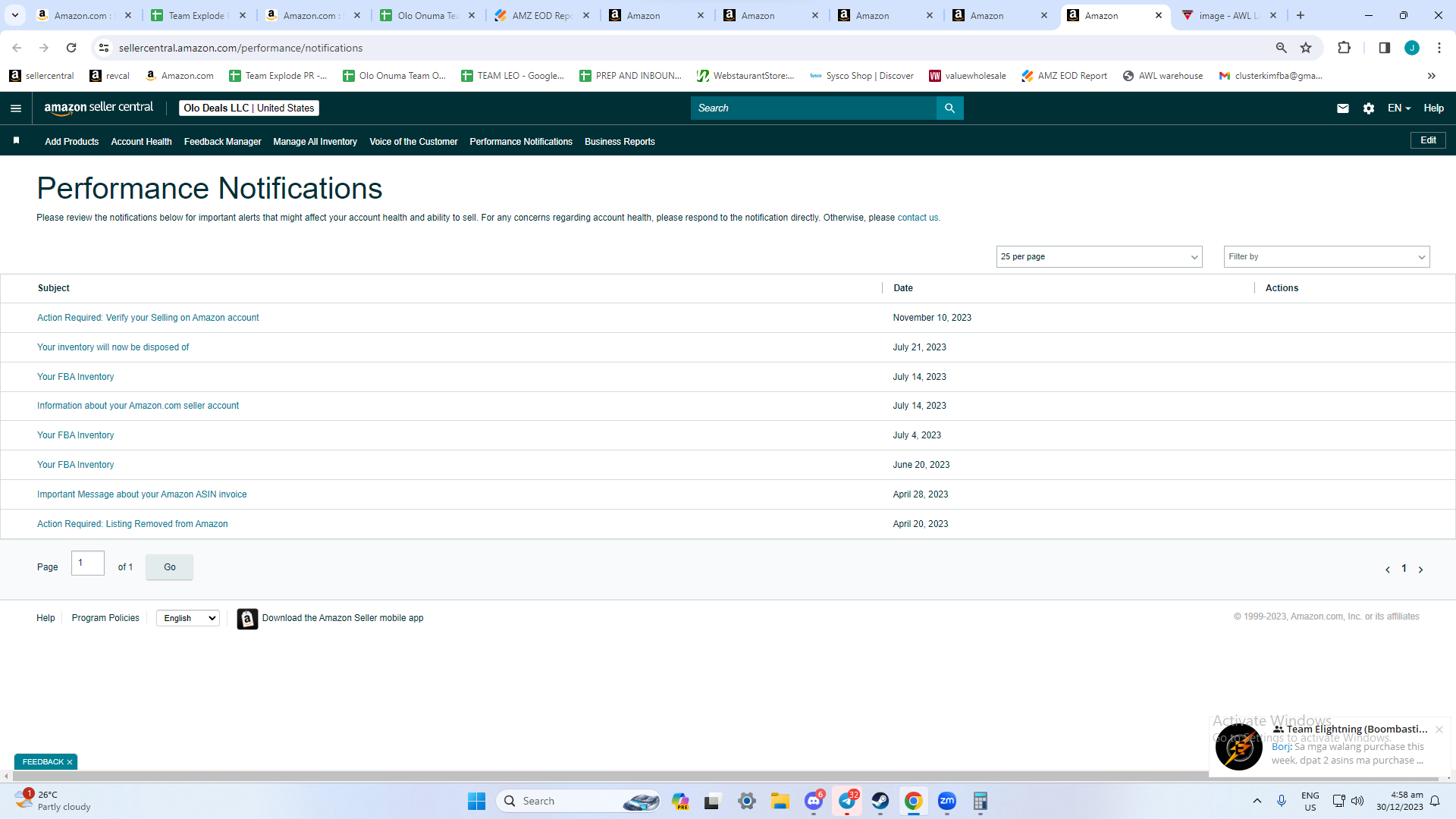This screenshot has height=819, width=1456.
Task: Open Discord from the taskbar
Action: 814,801
